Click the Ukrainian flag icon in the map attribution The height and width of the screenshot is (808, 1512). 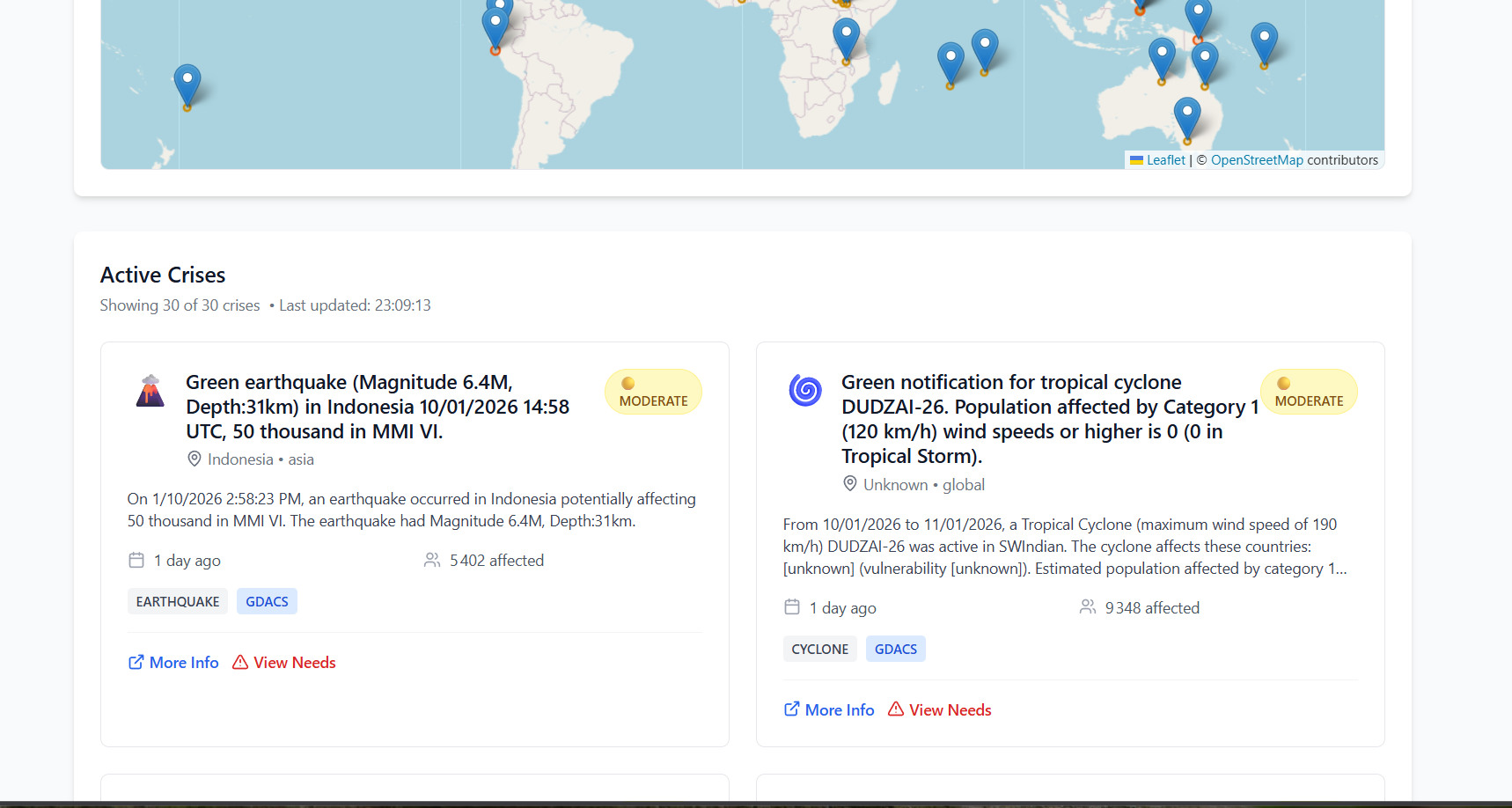(x=1135, y=160)
